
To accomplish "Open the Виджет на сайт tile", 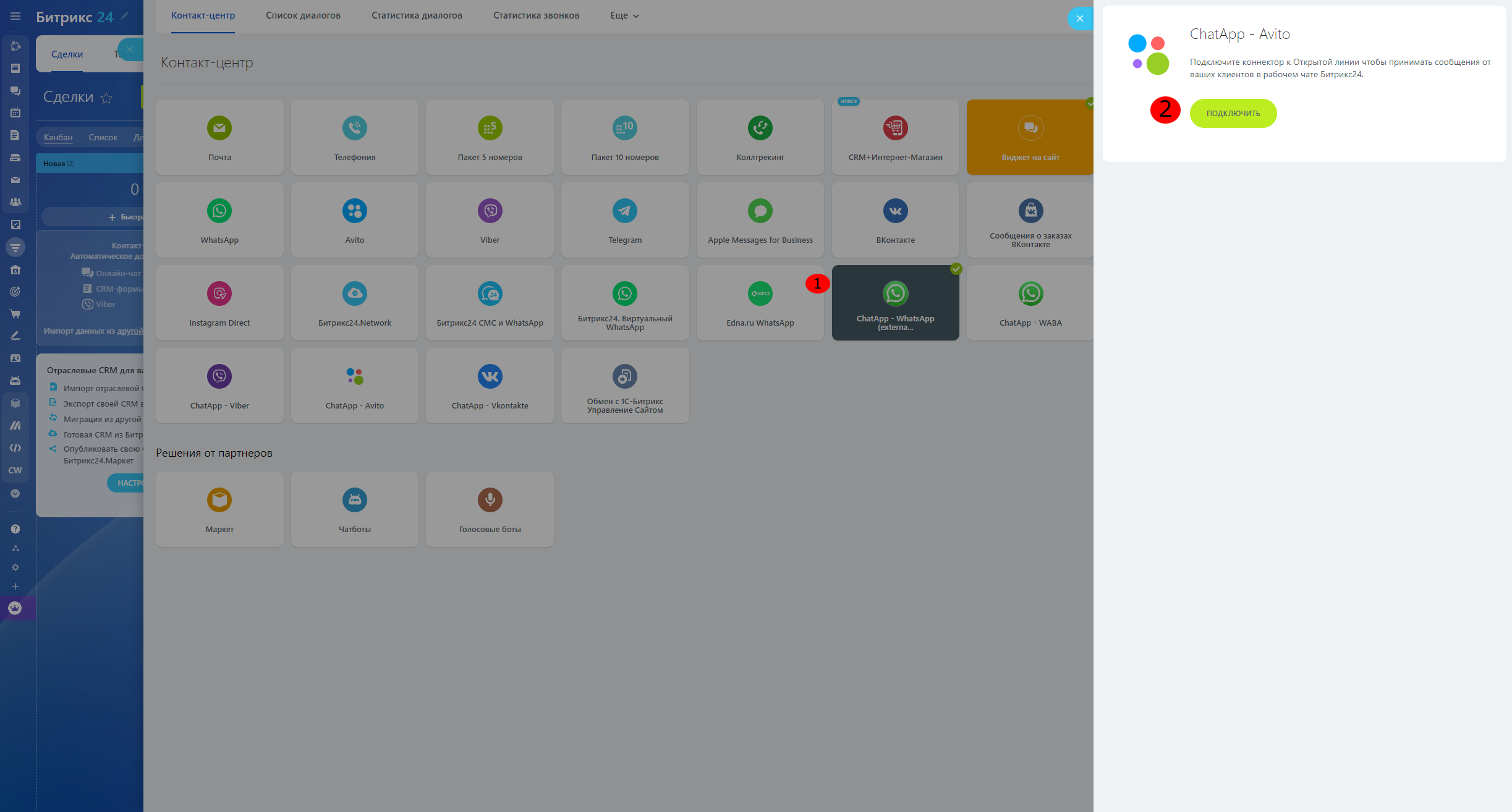I will (x=1030, y=137).
